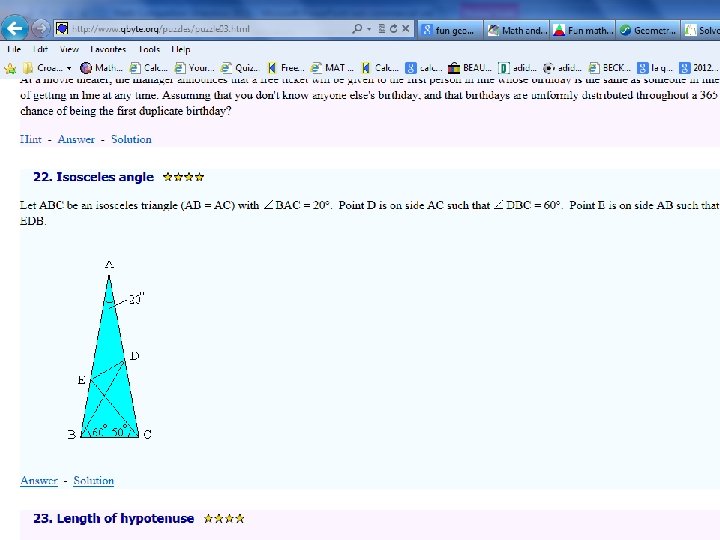720x540 pixels.
Task: Switch to the 'fun geo...' tab
Action: [x=450, y=30]
